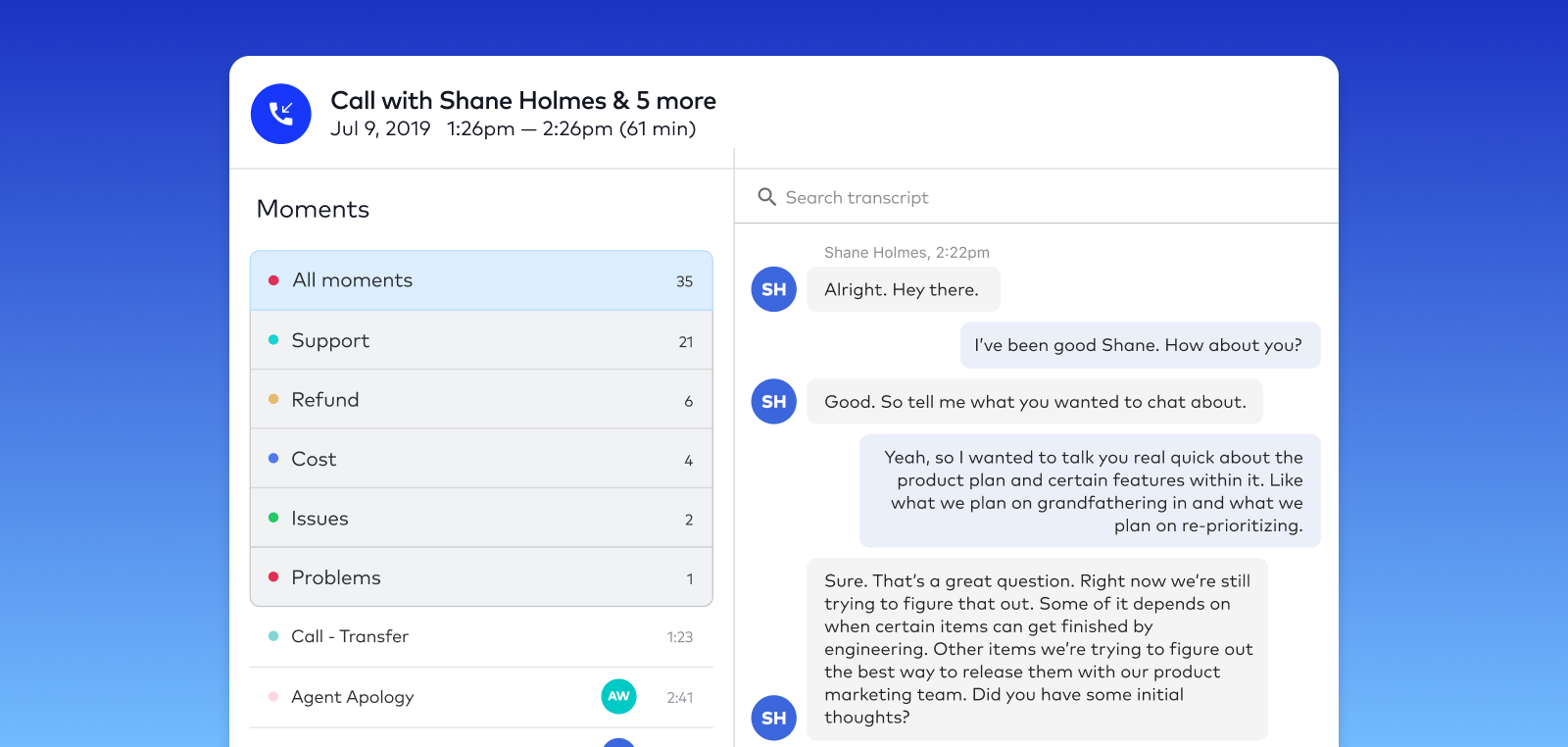The width and height of the screenshot is (1568, 747).
Task: Click the 'Shane Holmes, 2:22pm' label
Action: click(906, 252)
